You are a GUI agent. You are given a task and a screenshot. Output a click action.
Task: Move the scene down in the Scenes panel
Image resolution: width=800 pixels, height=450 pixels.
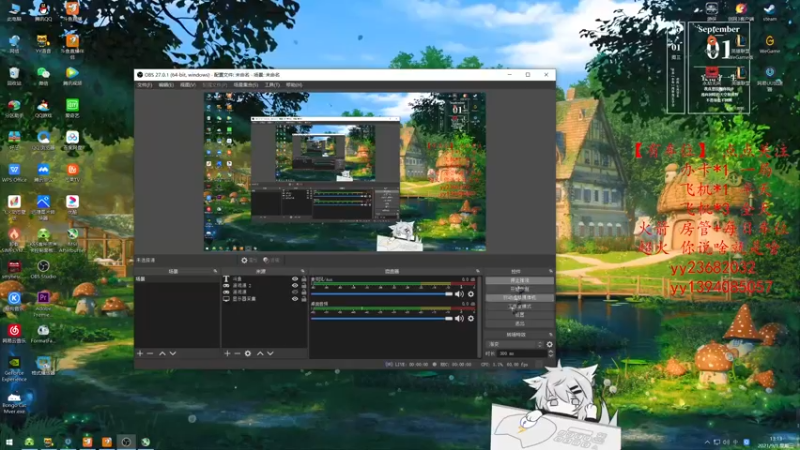pyautogui.click(x=173, y=353)
